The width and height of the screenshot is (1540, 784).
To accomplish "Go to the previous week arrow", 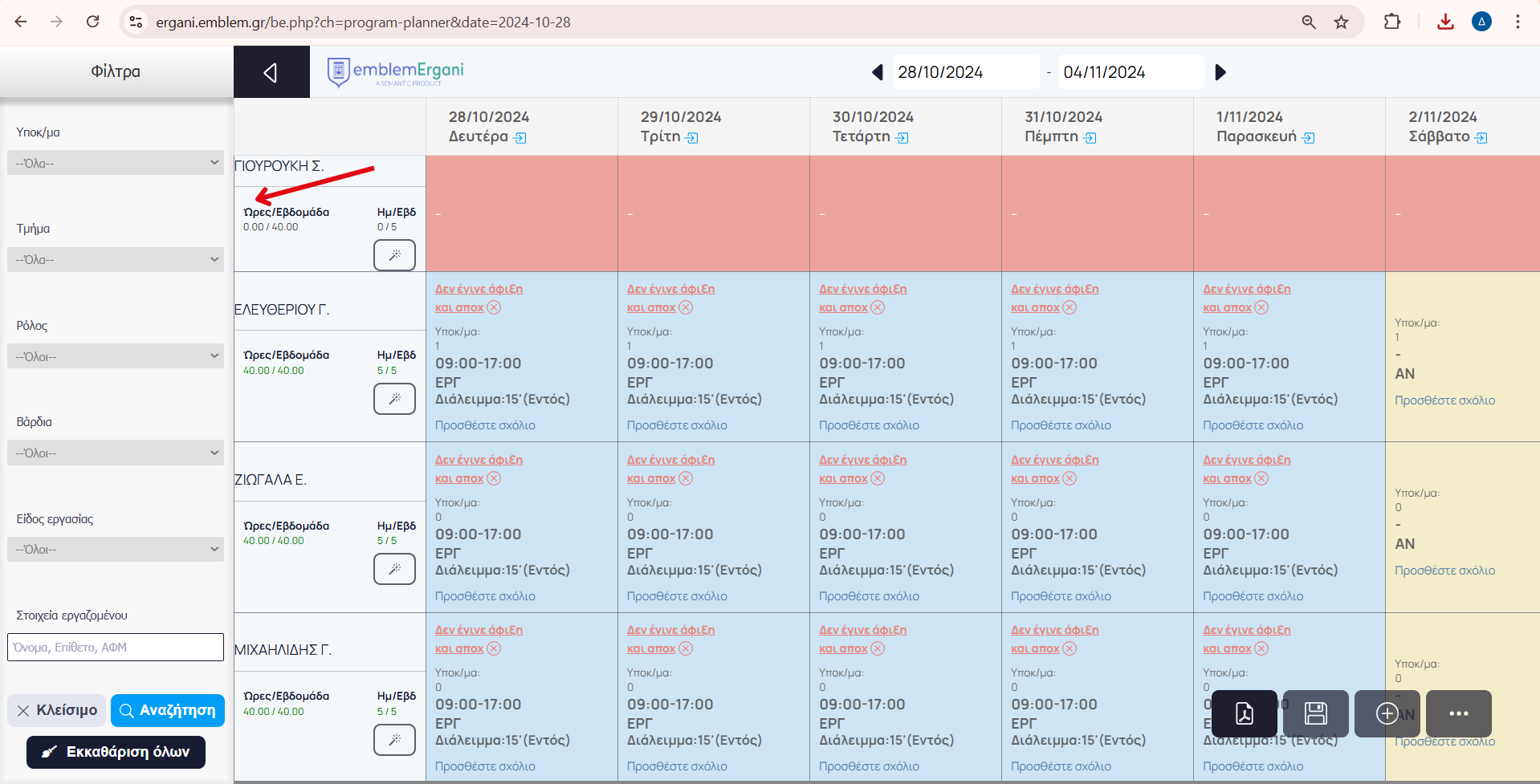I will (878, 72).
